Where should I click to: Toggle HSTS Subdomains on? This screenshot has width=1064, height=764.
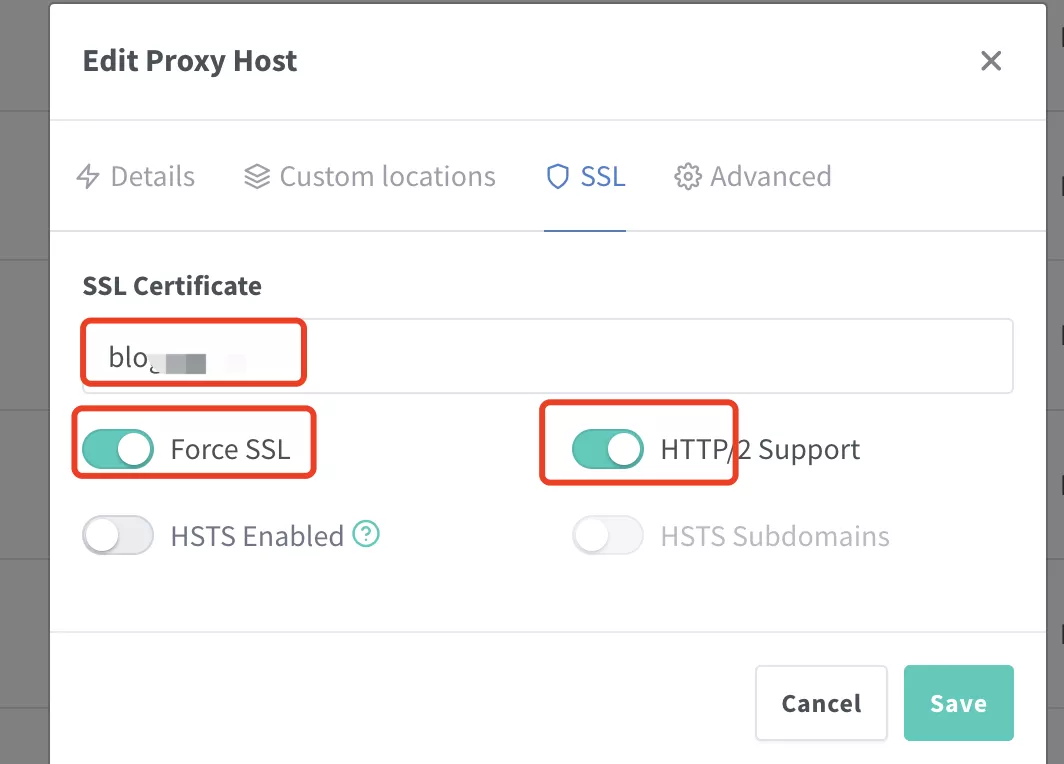pyautogui.click(x=607, y=536)
